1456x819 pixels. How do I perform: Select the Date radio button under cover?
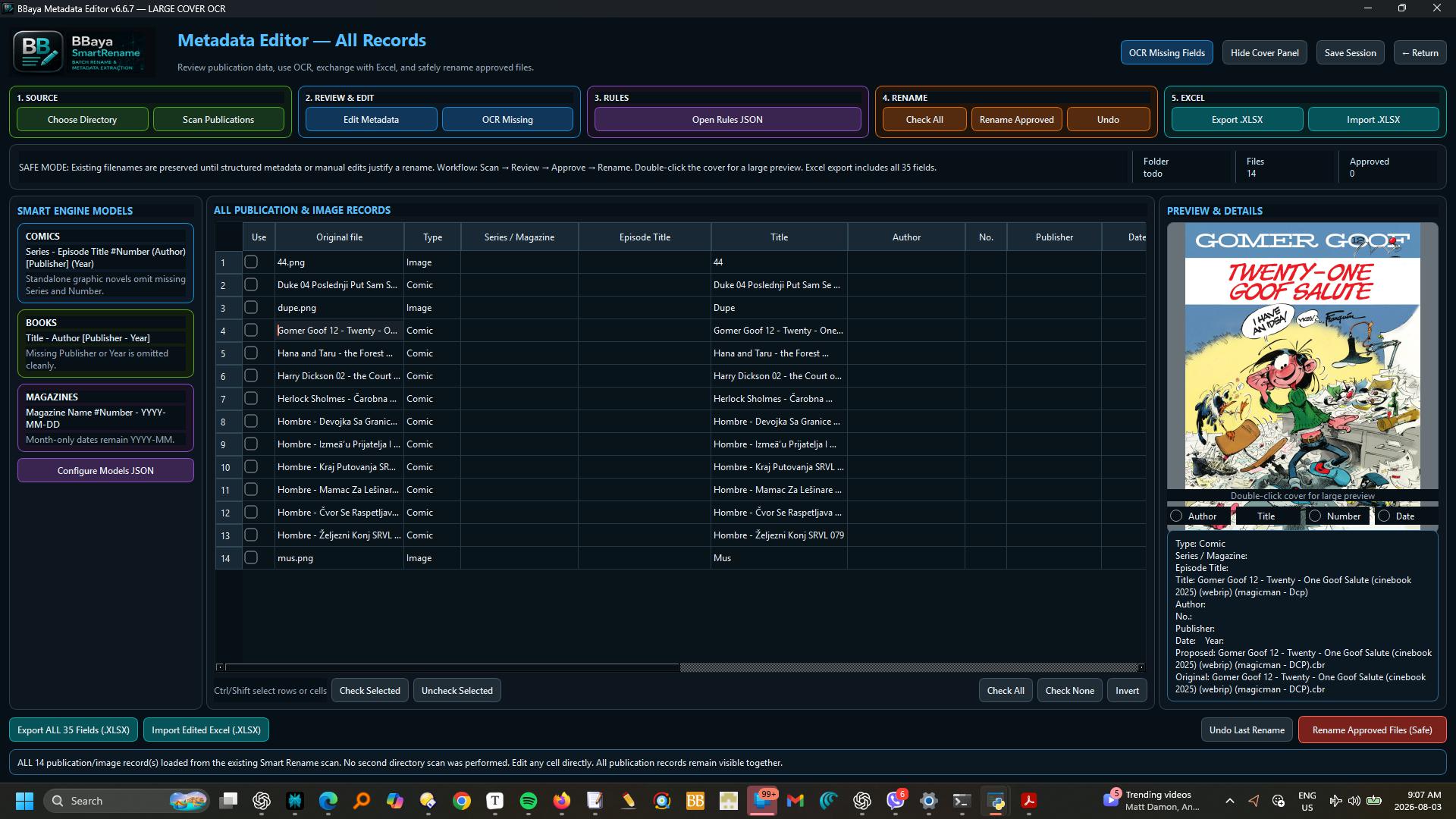(x=1384, y=516)
